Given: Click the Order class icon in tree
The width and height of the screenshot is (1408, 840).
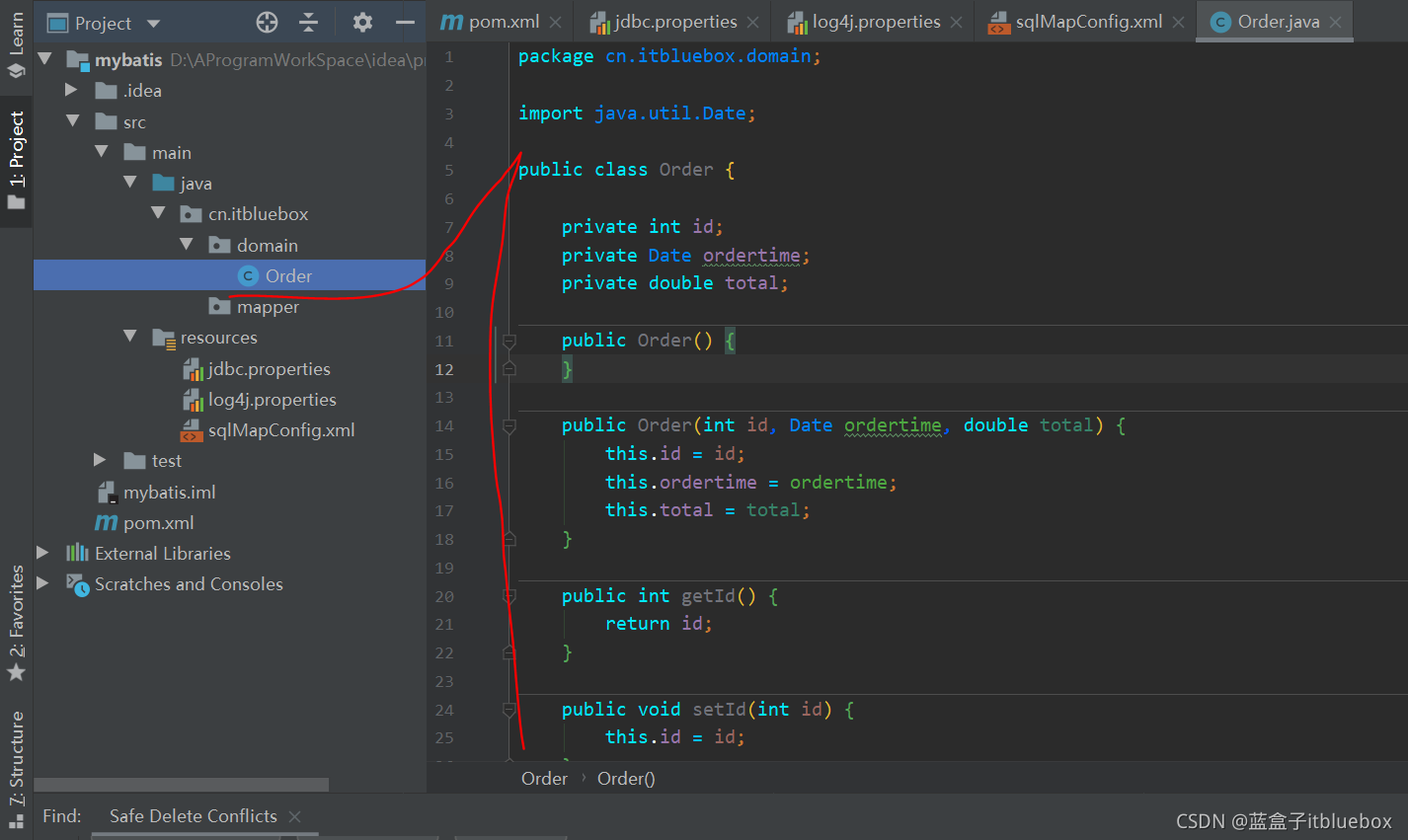Looking at the screenshot, I should click(249, 276).
